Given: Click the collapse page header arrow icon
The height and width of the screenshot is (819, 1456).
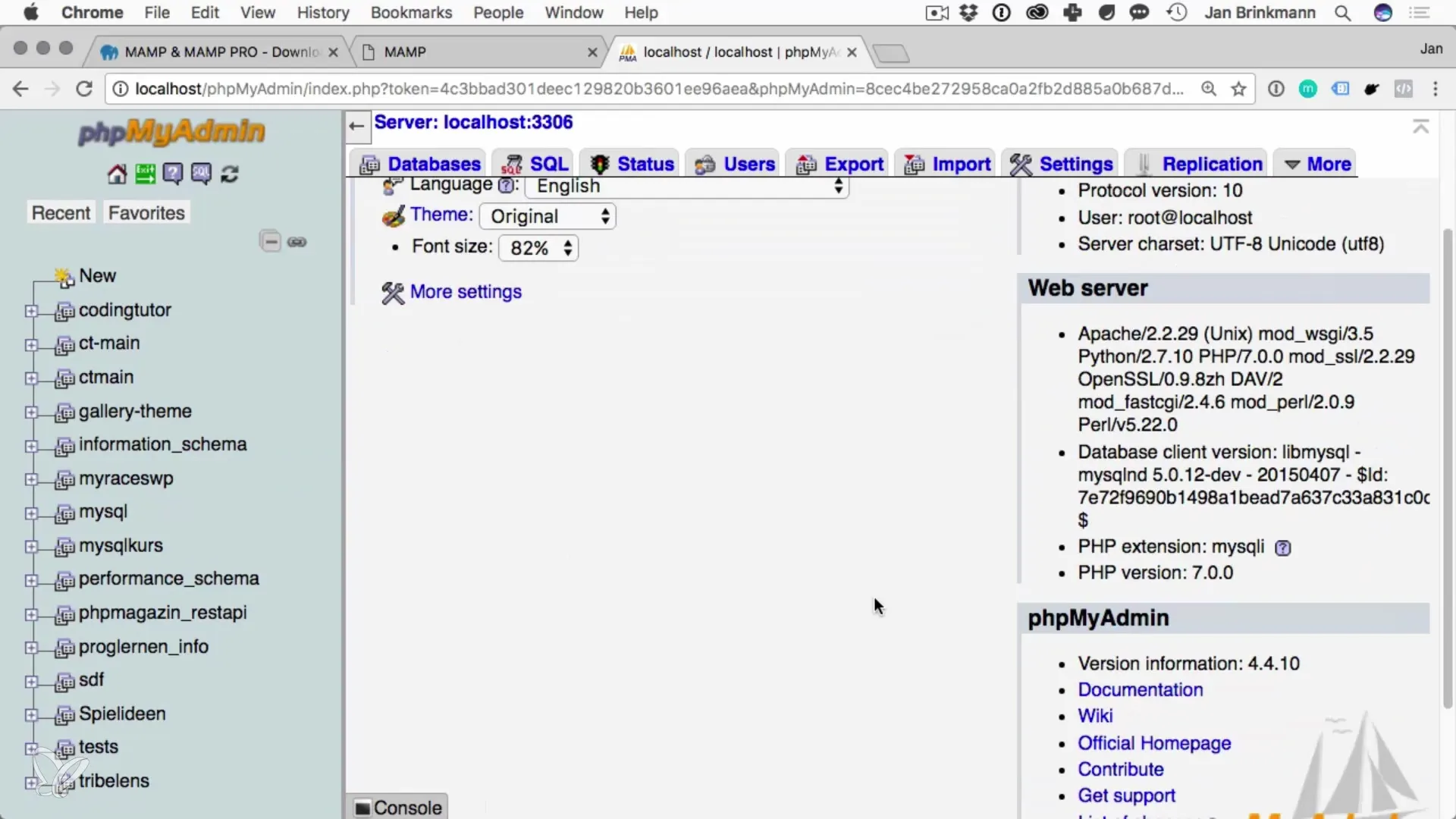Looking at the screenshot, I should click(x=1421, y=127).
